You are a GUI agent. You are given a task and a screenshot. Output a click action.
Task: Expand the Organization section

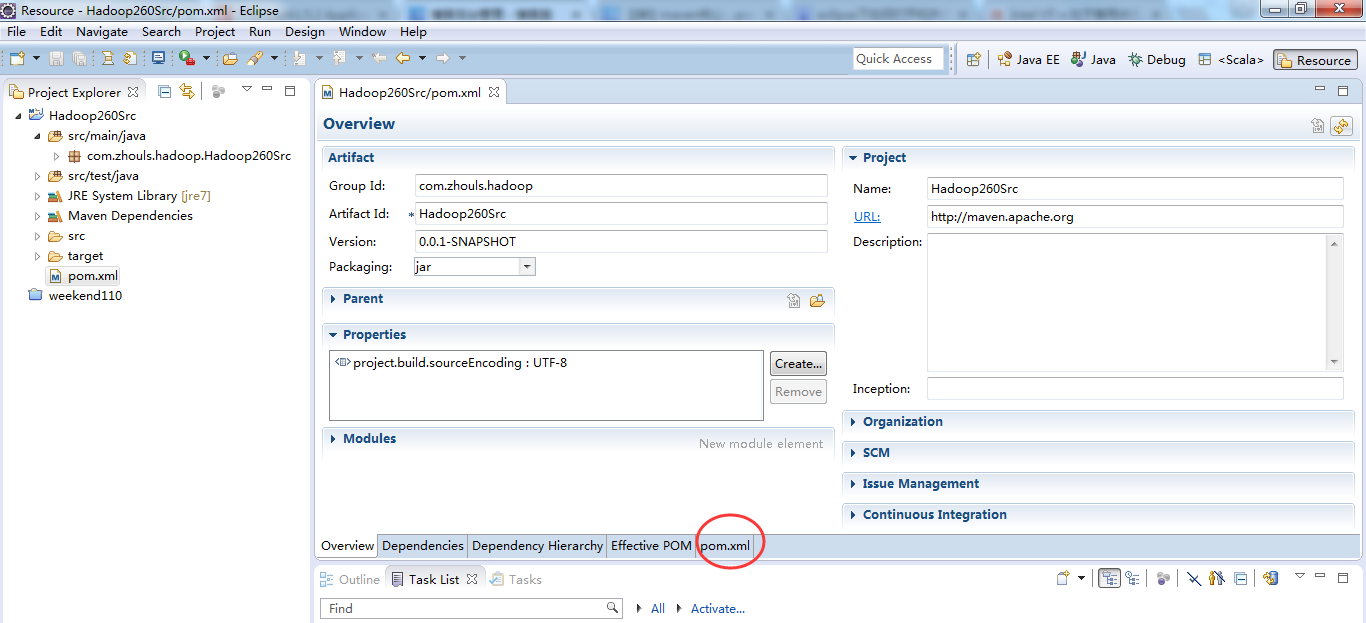pos(852,422)
